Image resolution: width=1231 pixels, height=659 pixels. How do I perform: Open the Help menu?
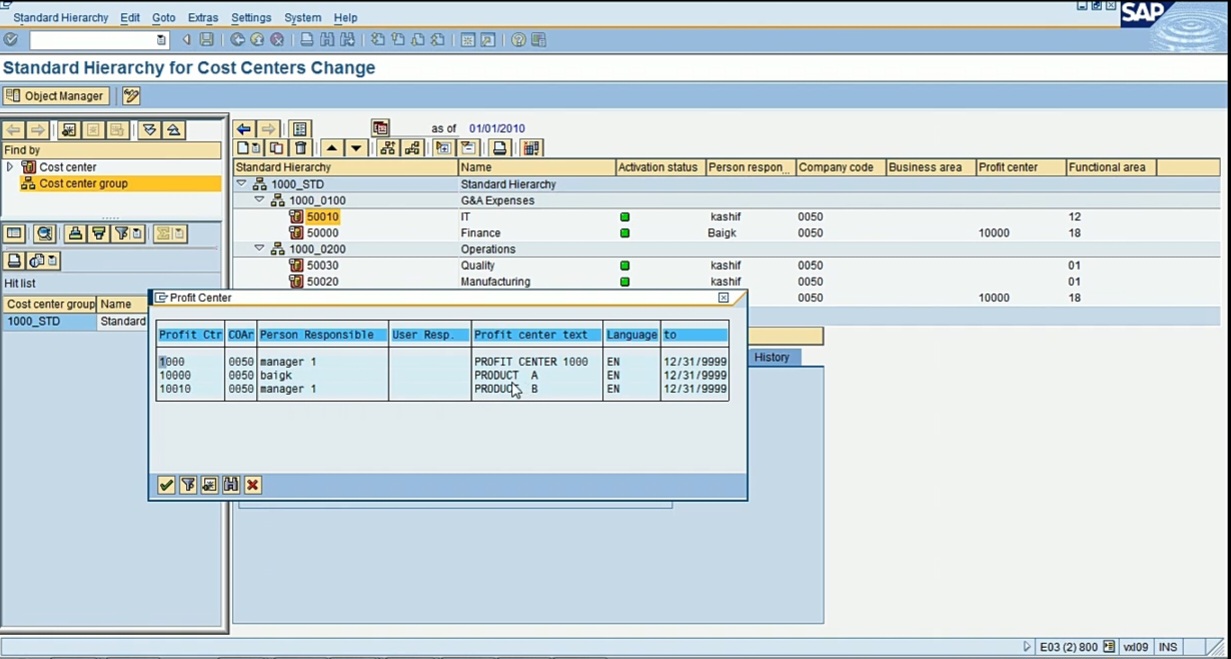pyautogui.click(x=346, y=18)
